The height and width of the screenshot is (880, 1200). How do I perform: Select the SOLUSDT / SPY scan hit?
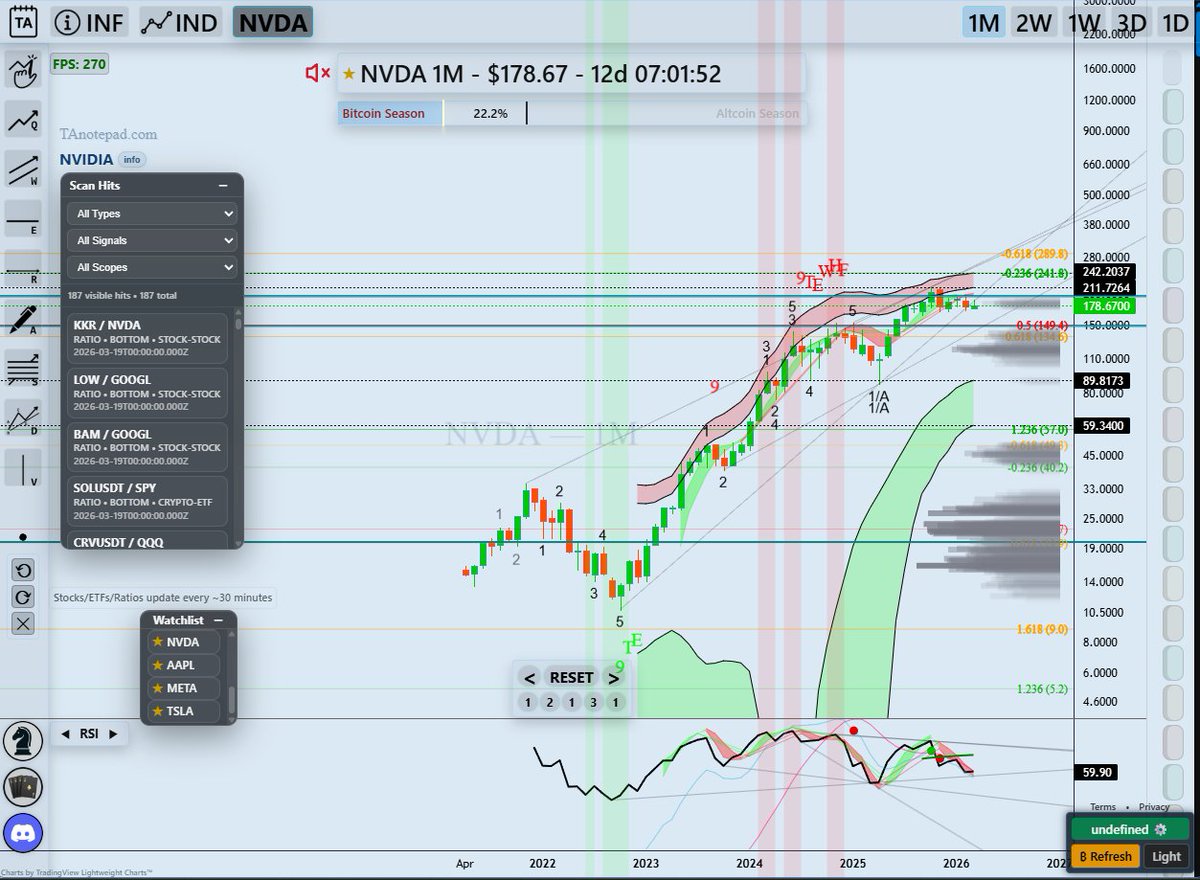[149, 501]
